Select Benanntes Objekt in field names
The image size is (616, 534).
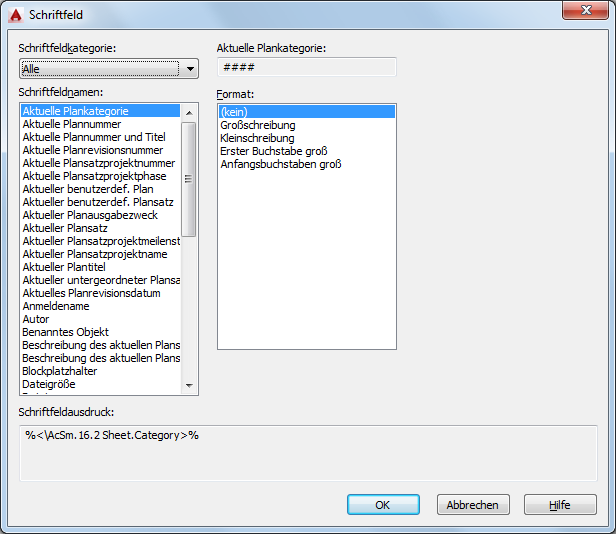[66, 332]
